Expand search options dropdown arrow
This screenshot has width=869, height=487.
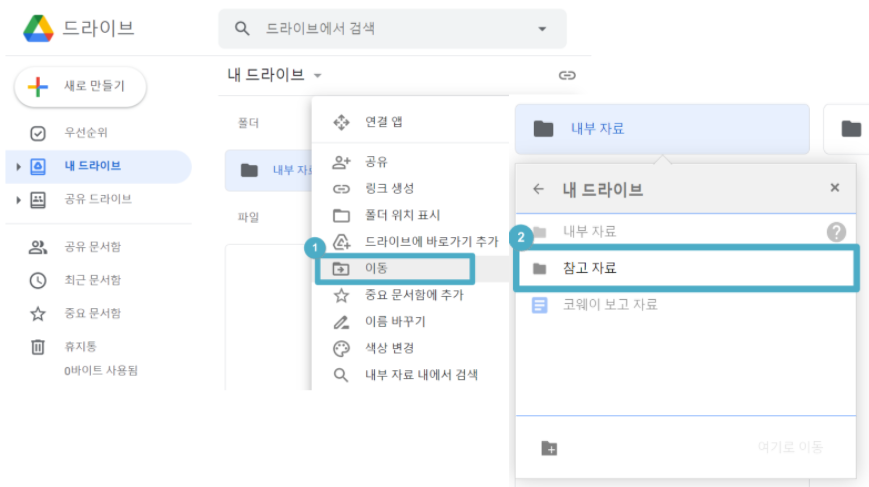pyautogui.click(x=542, y=29)
